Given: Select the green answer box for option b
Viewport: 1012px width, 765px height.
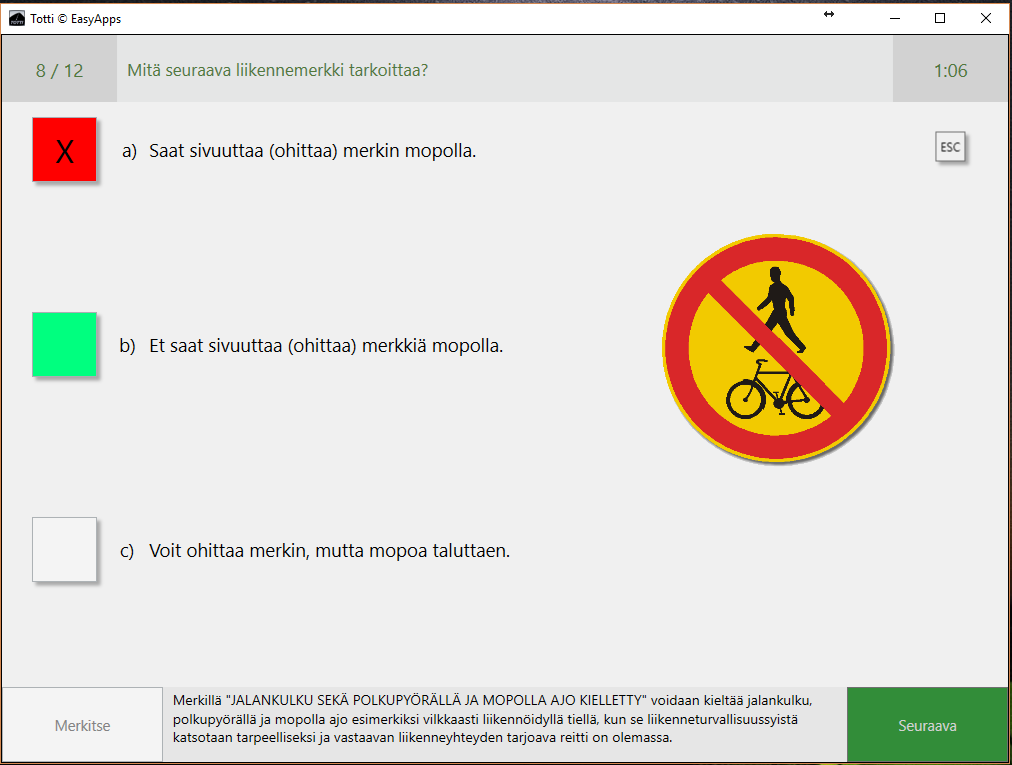Looking at the screenshot, I should (x=65, y=345).
